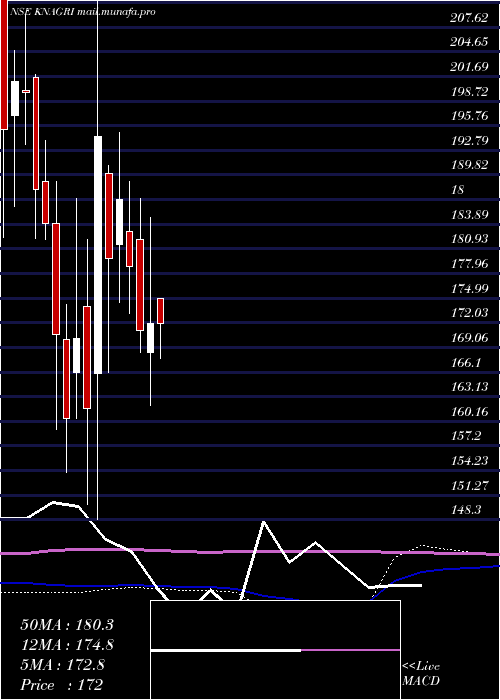Viewport: 500px width, 700px height.
Task: Select the 177.96 axis label
Action: pos(470,264)
